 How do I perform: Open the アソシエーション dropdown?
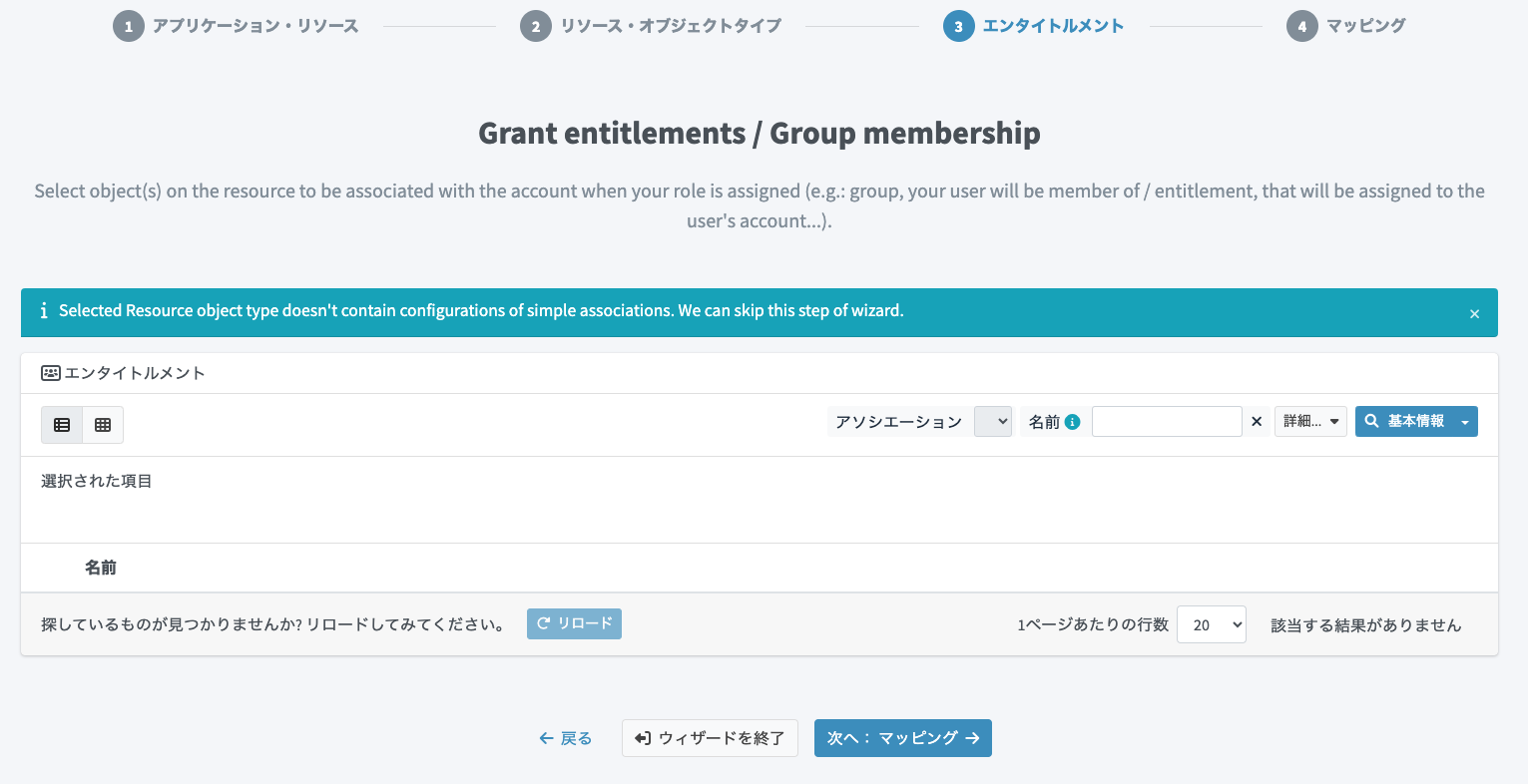[x=992, y=422]
